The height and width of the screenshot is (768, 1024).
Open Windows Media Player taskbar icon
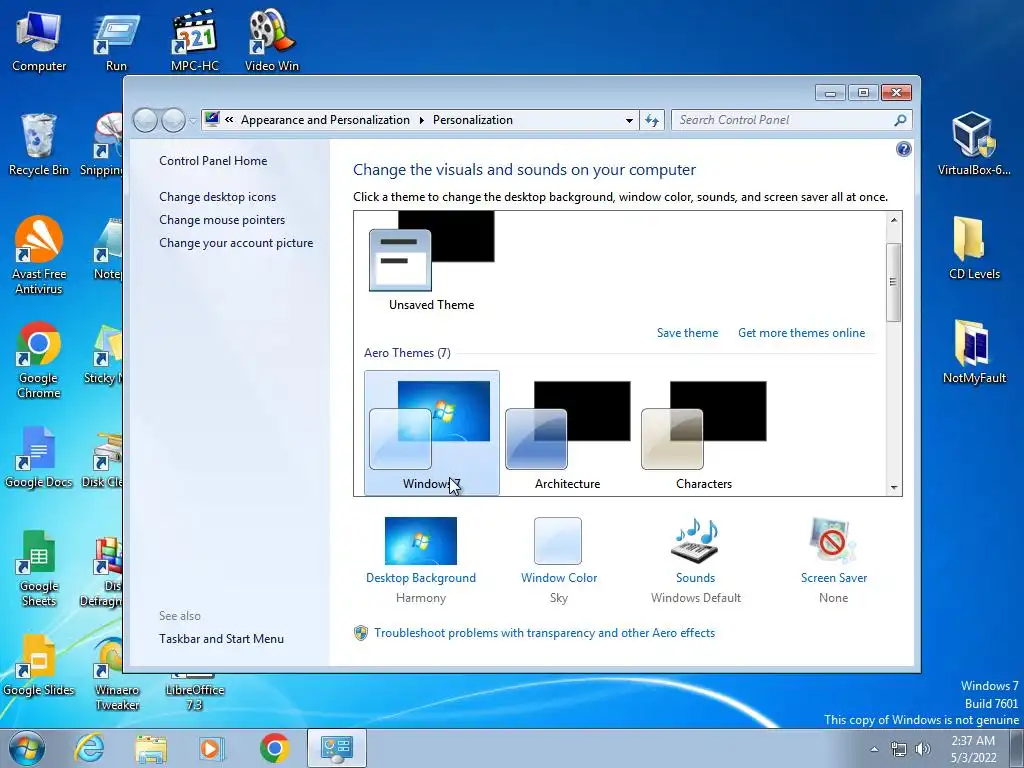[x=212, y=748]
